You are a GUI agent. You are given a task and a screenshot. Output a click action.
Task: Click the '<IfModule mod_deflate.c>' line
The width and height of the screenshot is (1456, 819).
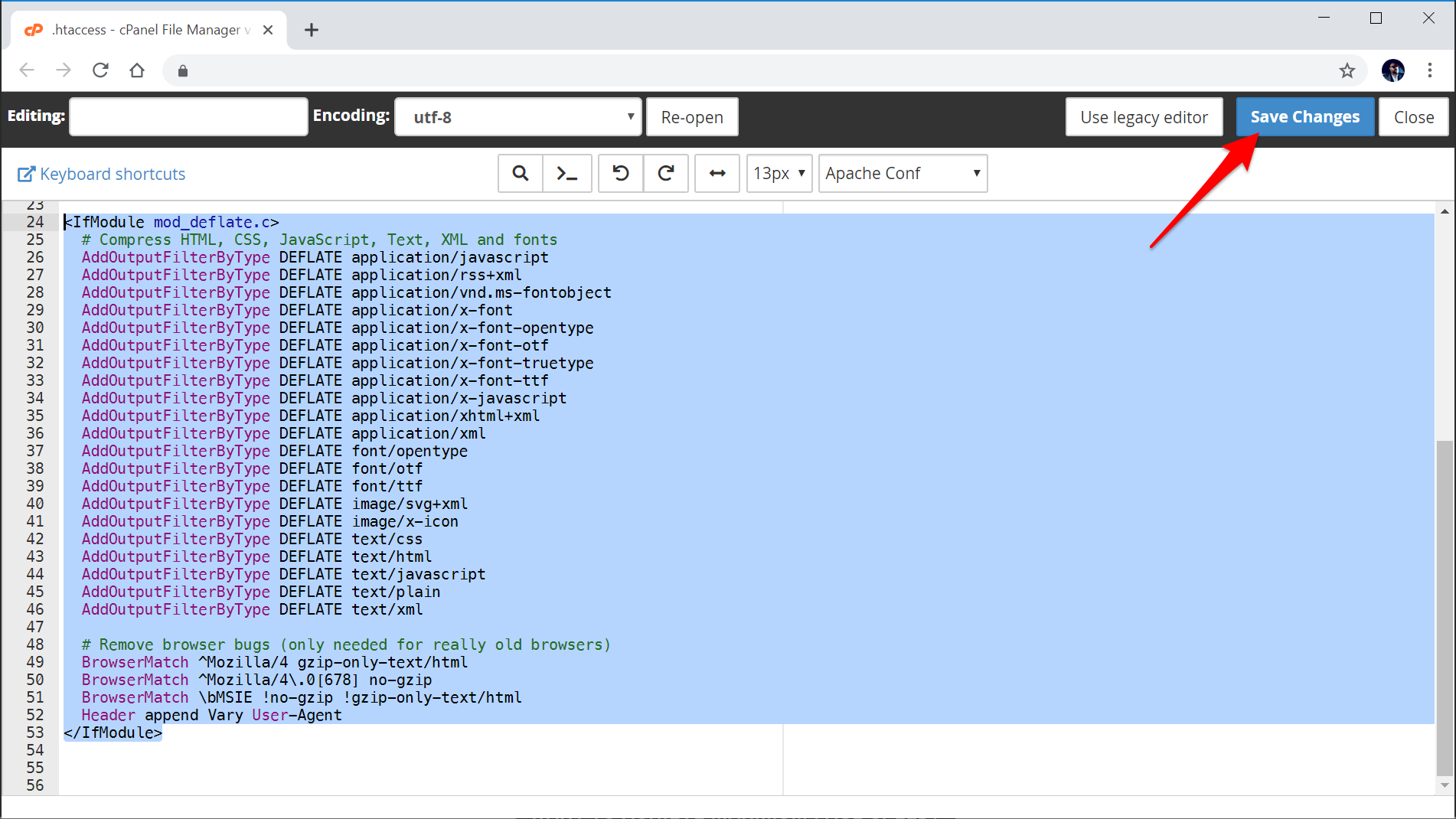(x=171, y=222)
